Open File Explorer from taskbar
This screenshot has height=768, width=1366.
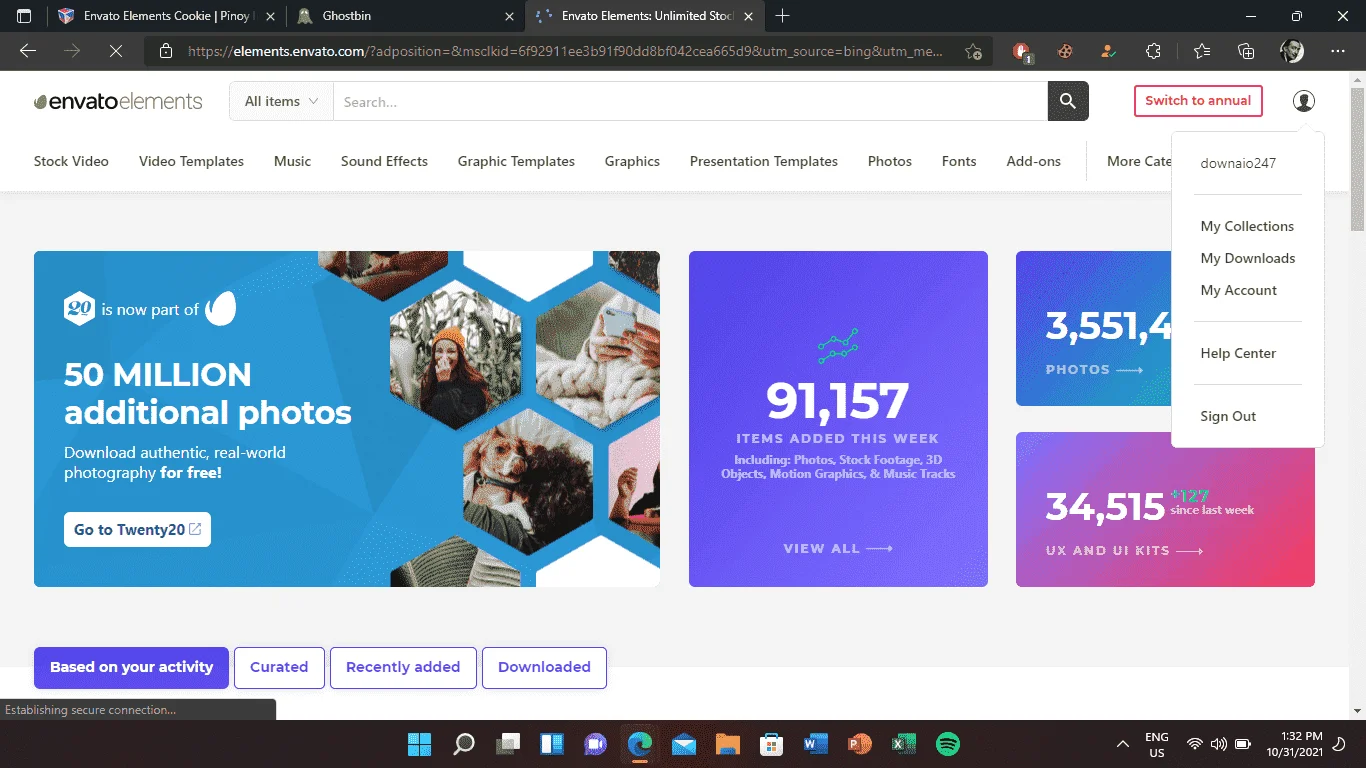coord(727,744)
